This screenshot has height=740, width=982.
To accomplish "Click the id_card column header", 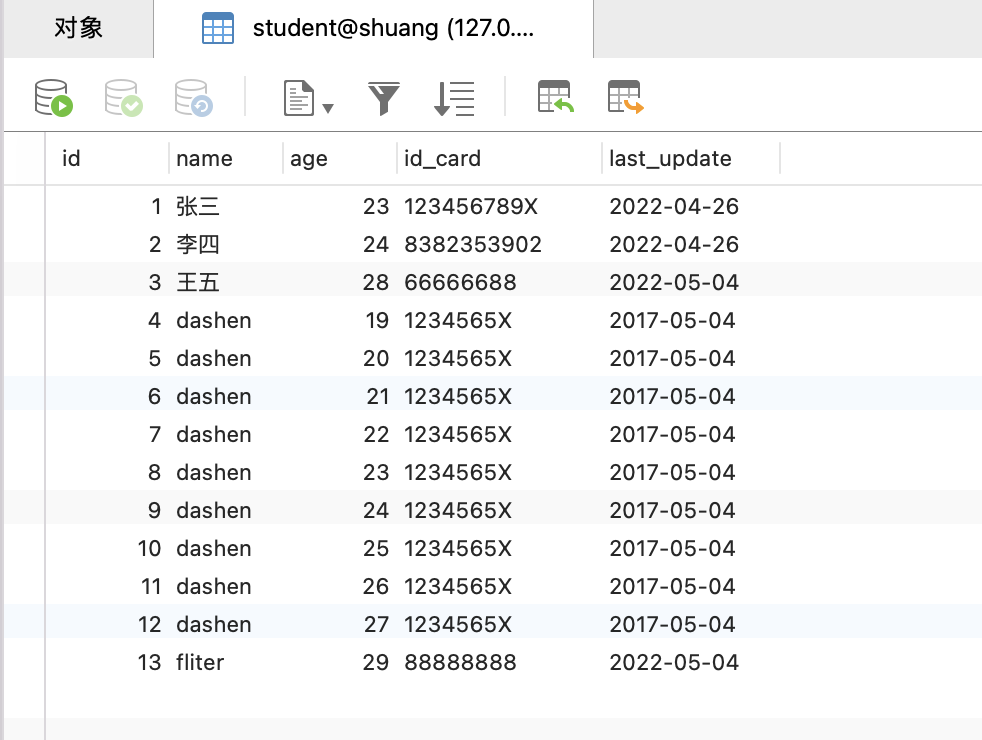I will pos(499,158).
